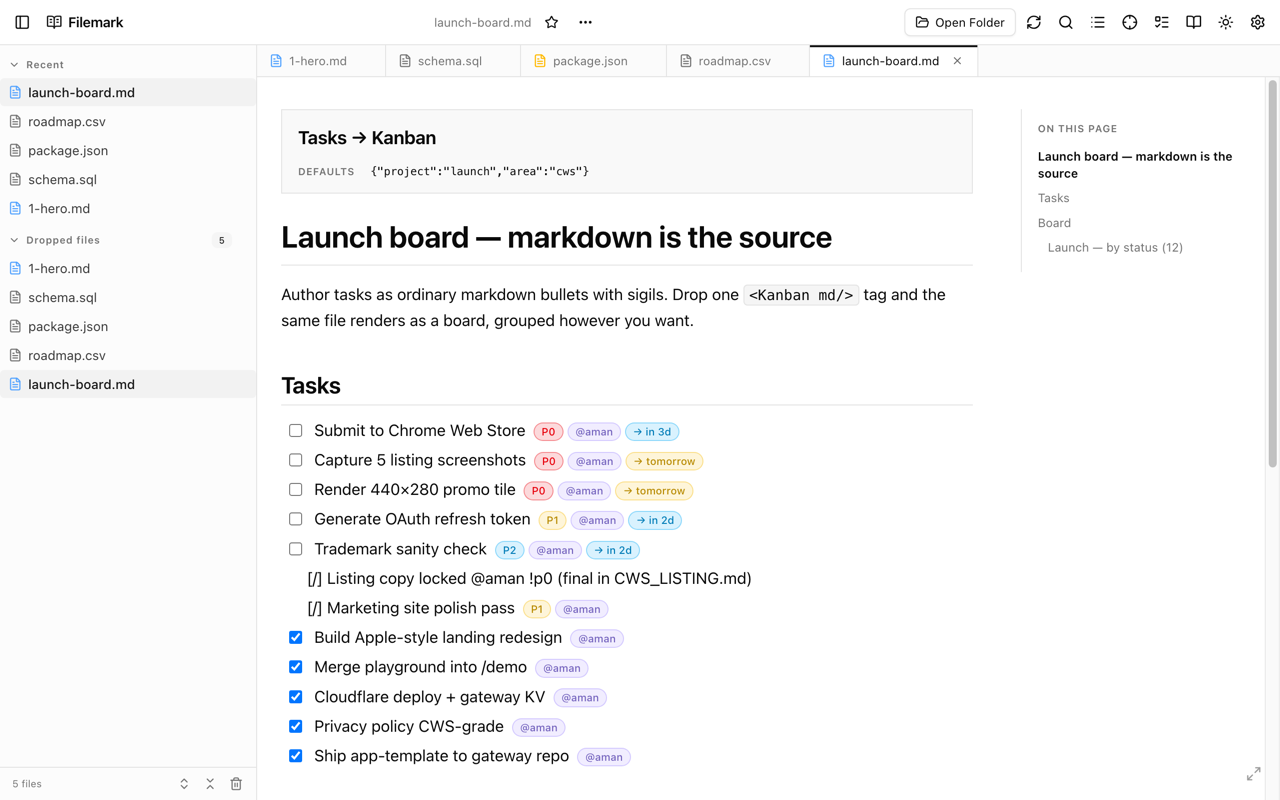Close the launch-board.md tab
The height and width of the screenshot is (800, 1280).
958,61
